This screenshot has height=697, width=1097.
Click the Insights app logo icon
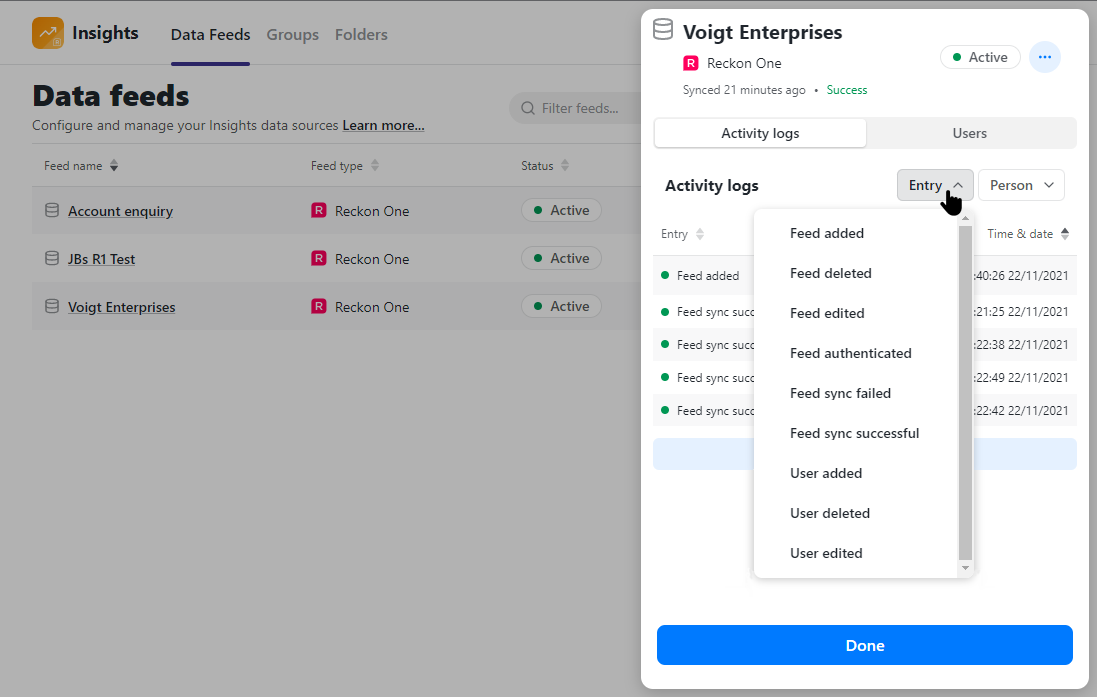pos(48,33)
